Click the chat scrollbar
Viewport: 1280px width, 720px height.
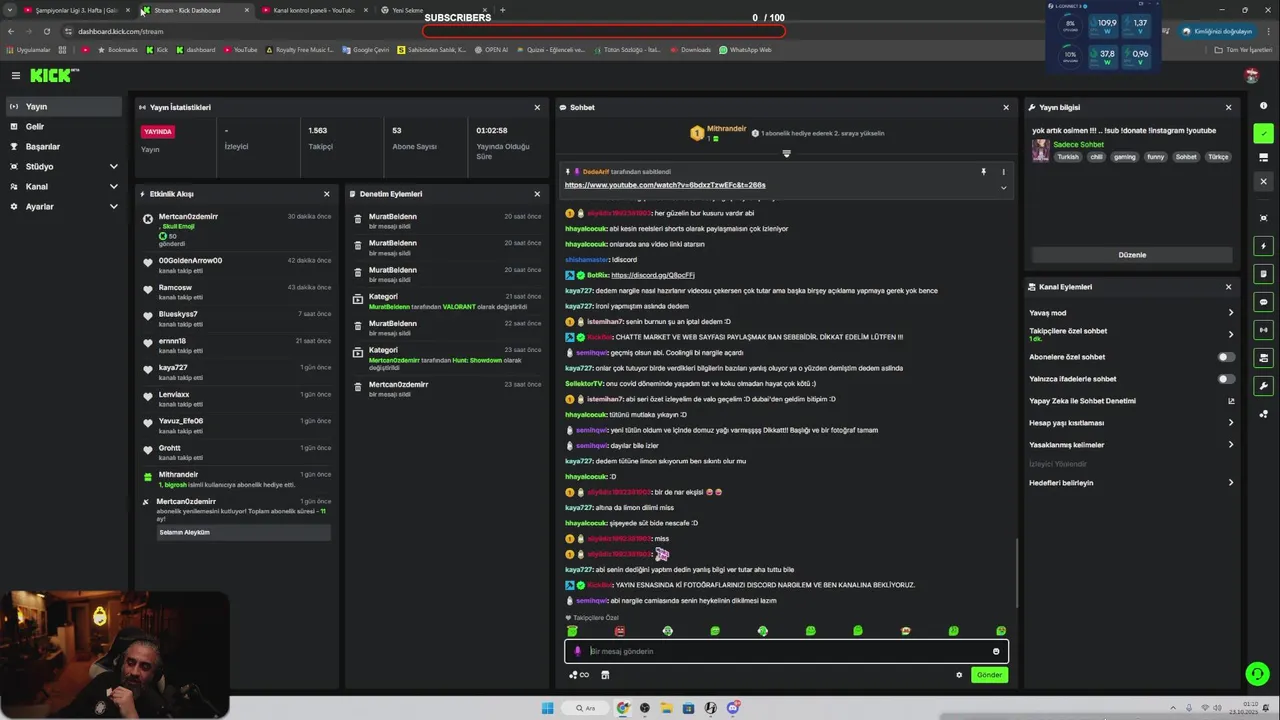[x=1017, y=572]
